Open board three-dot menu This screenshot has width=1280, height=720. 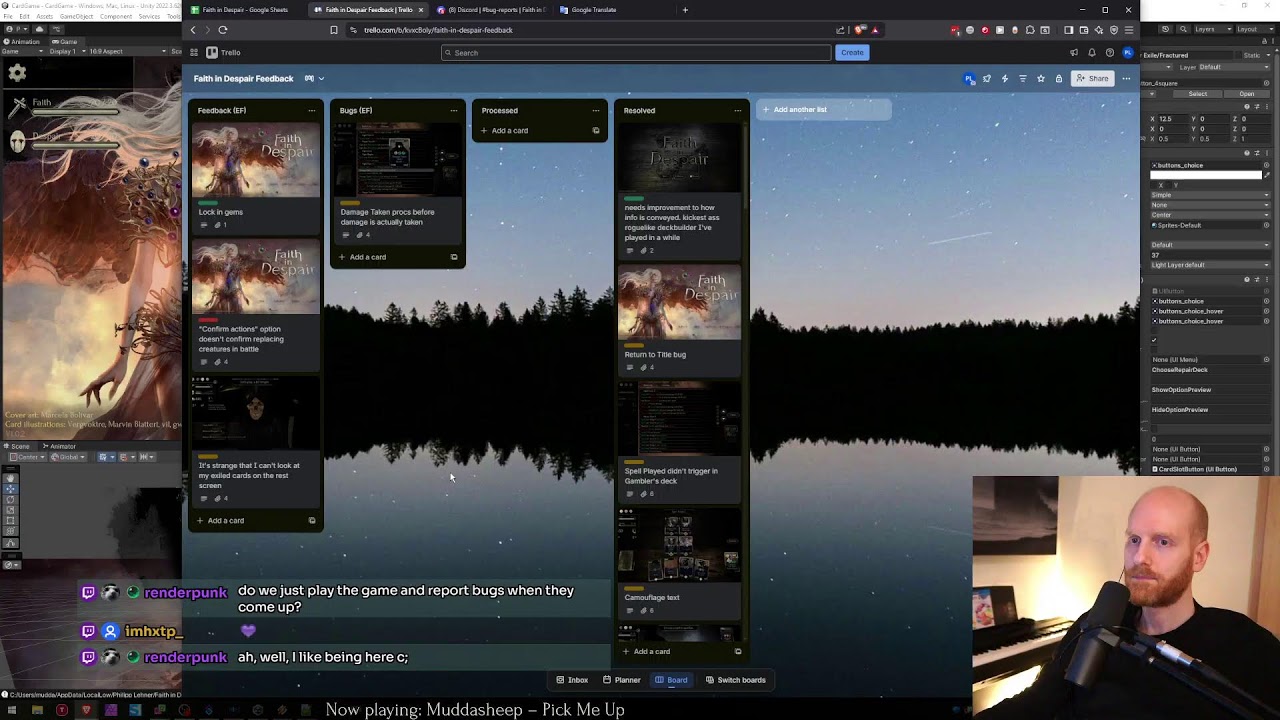coord(1126,78)
